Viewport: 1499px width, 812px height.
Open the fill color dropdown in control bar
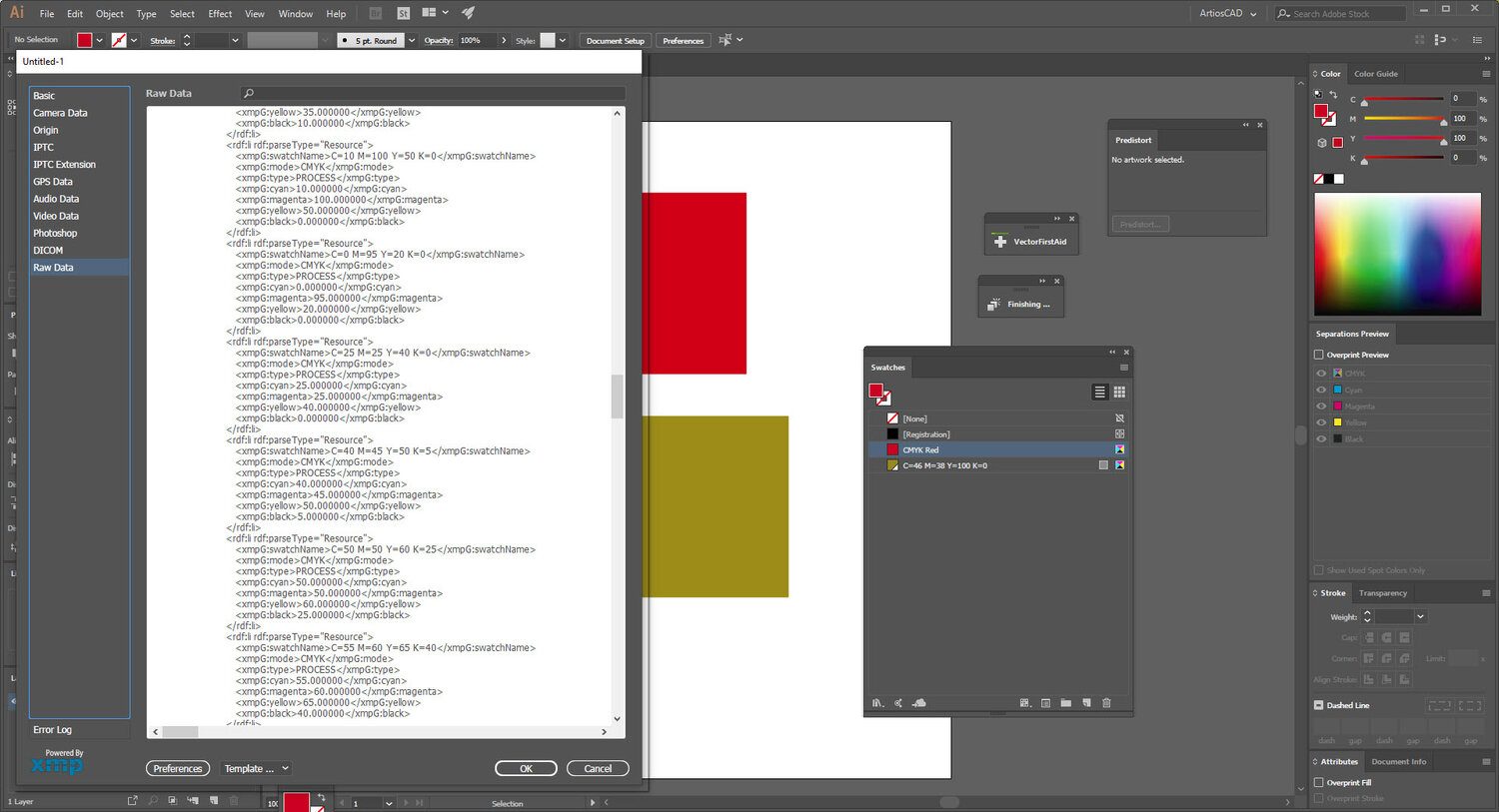pos(99,40)
